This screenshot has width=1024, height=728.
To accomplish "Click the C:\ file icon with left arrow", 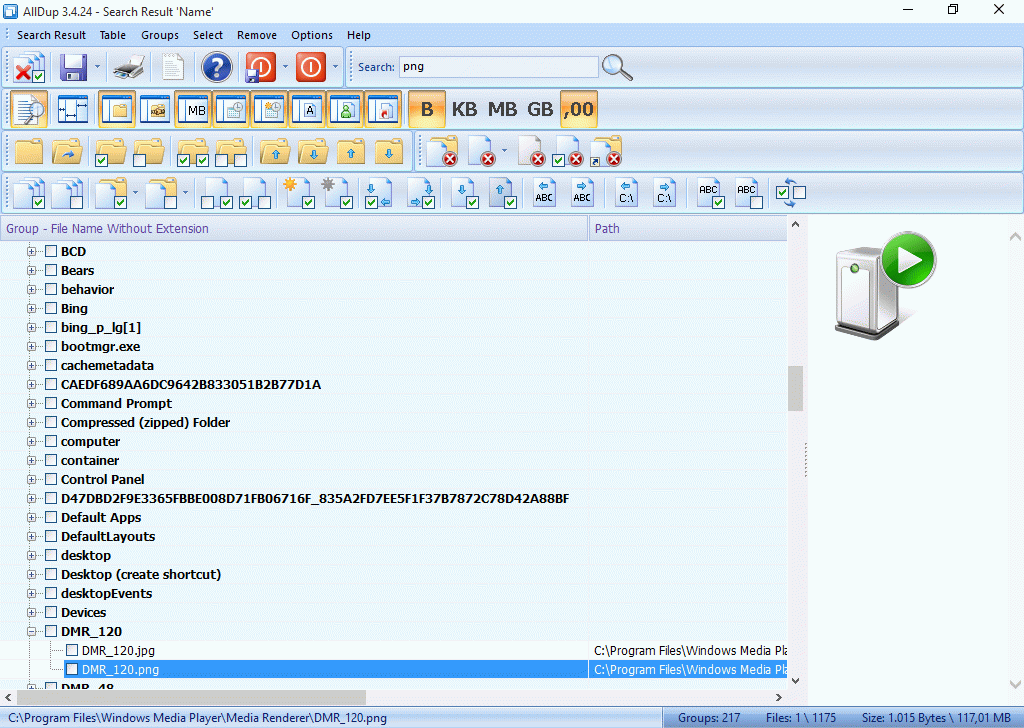I will coord(626,193).
